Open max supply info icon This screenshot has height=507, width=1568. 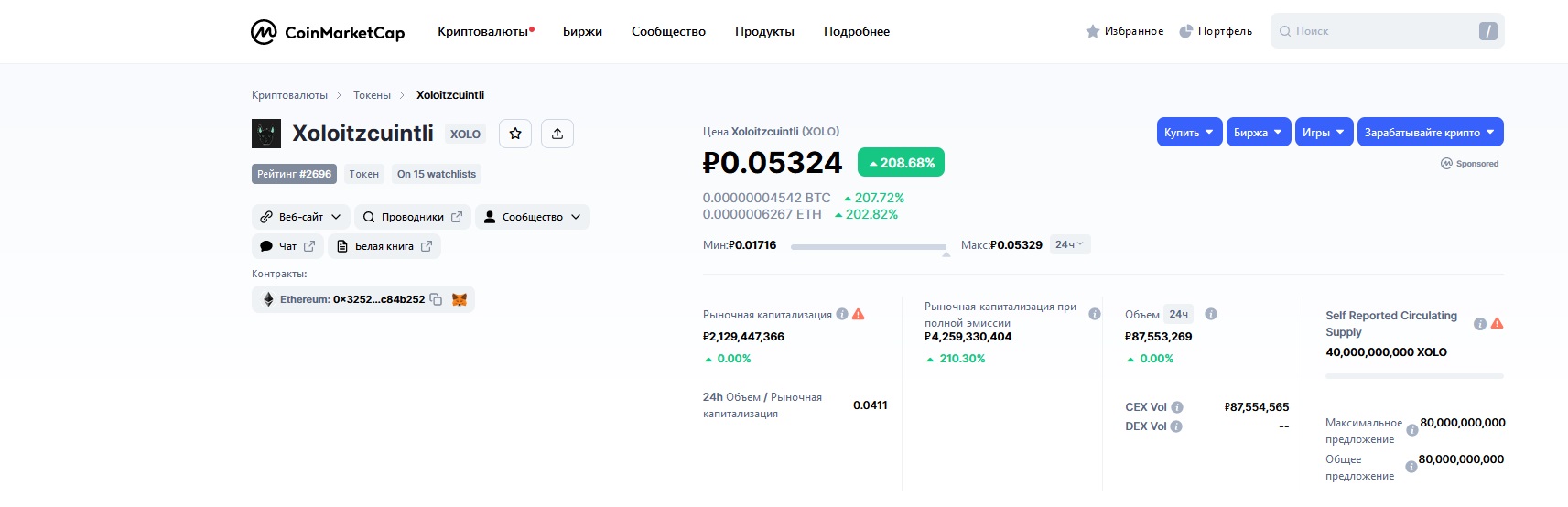pos(1412,430)
